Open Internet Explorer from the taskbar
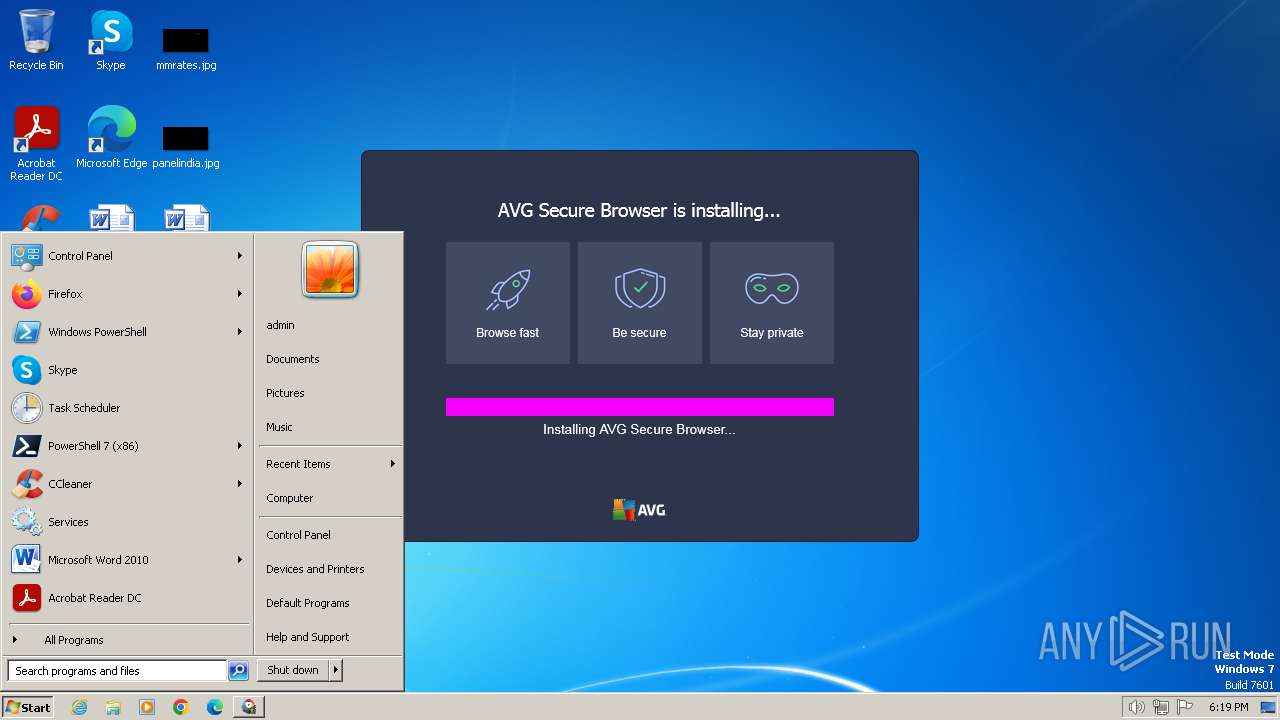The width and height of the screenshot is (1280, 720). [79, 707]
